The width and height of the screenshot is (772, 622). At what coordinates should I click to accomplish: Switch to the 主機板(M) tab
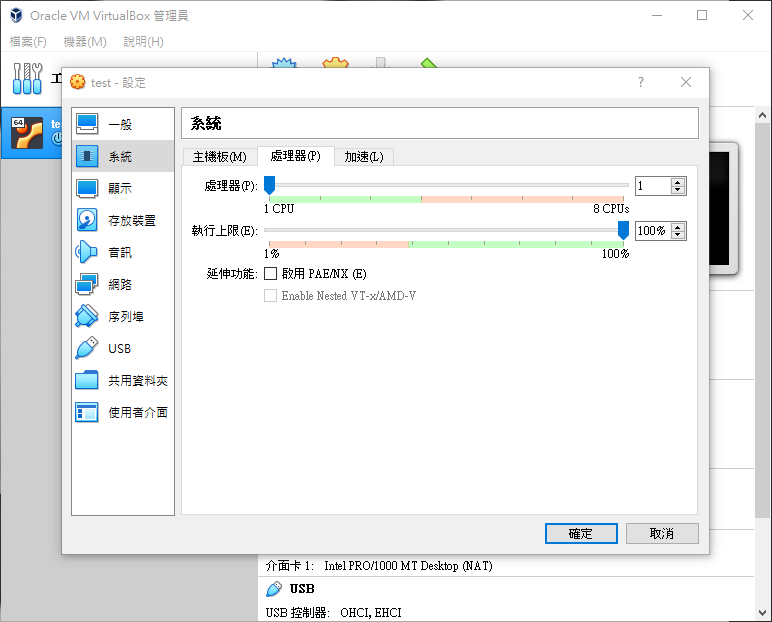point(220,157)
